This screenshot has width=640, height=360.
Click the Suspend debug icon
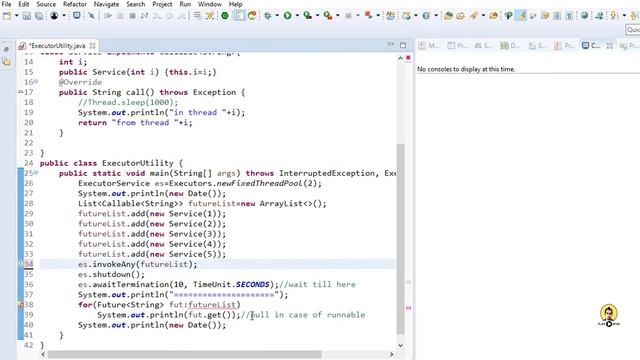click(x=120, y=16)
